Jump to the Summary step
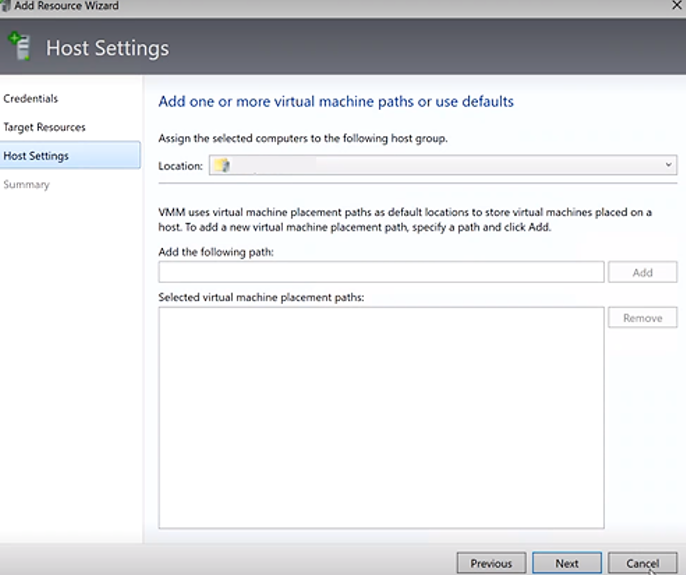Viewport: 686px width, 575px height. click(26, 185)
